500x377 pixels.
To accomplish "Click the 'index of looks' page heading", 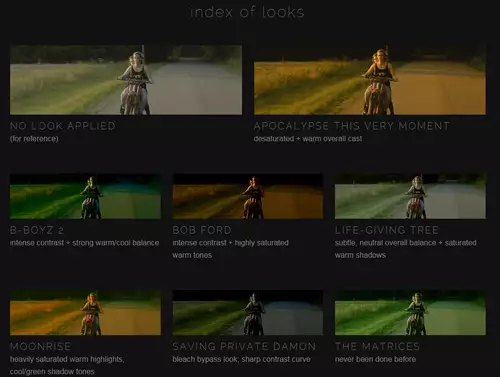I will point(247,12).
